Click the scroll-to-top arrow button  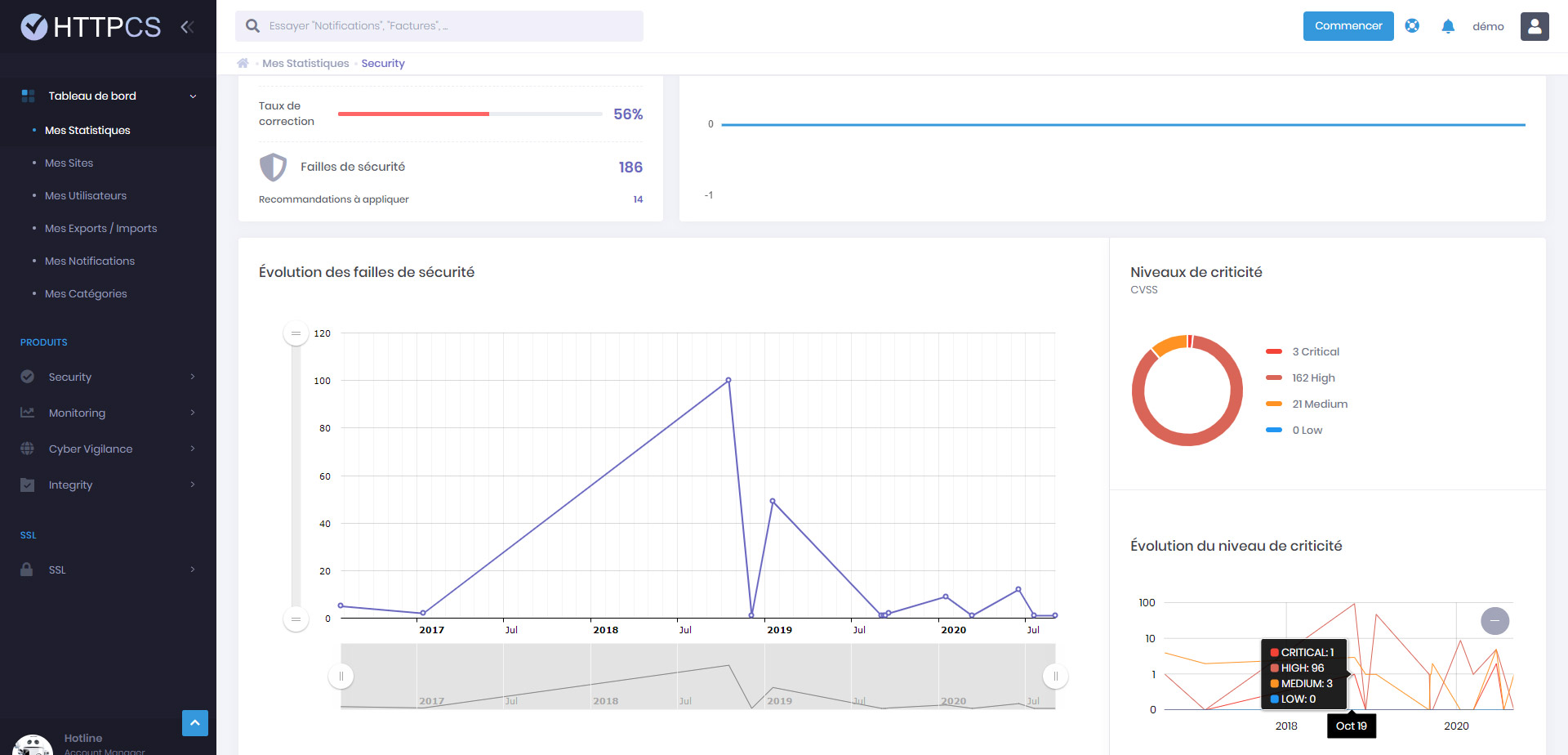195,723
